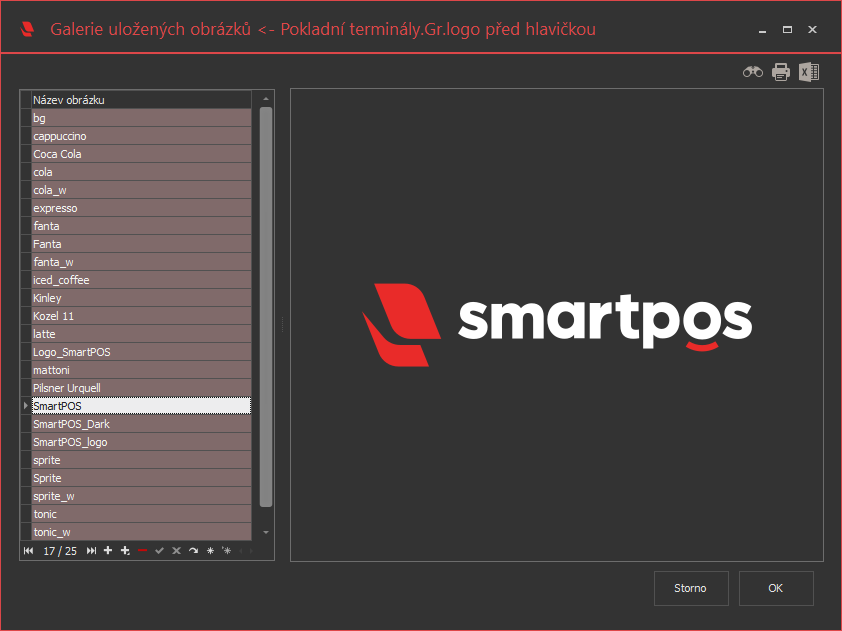Screen dimensions: 842x631
Task: Select the 'cola_w' row
Action: [x=141, y=190]
